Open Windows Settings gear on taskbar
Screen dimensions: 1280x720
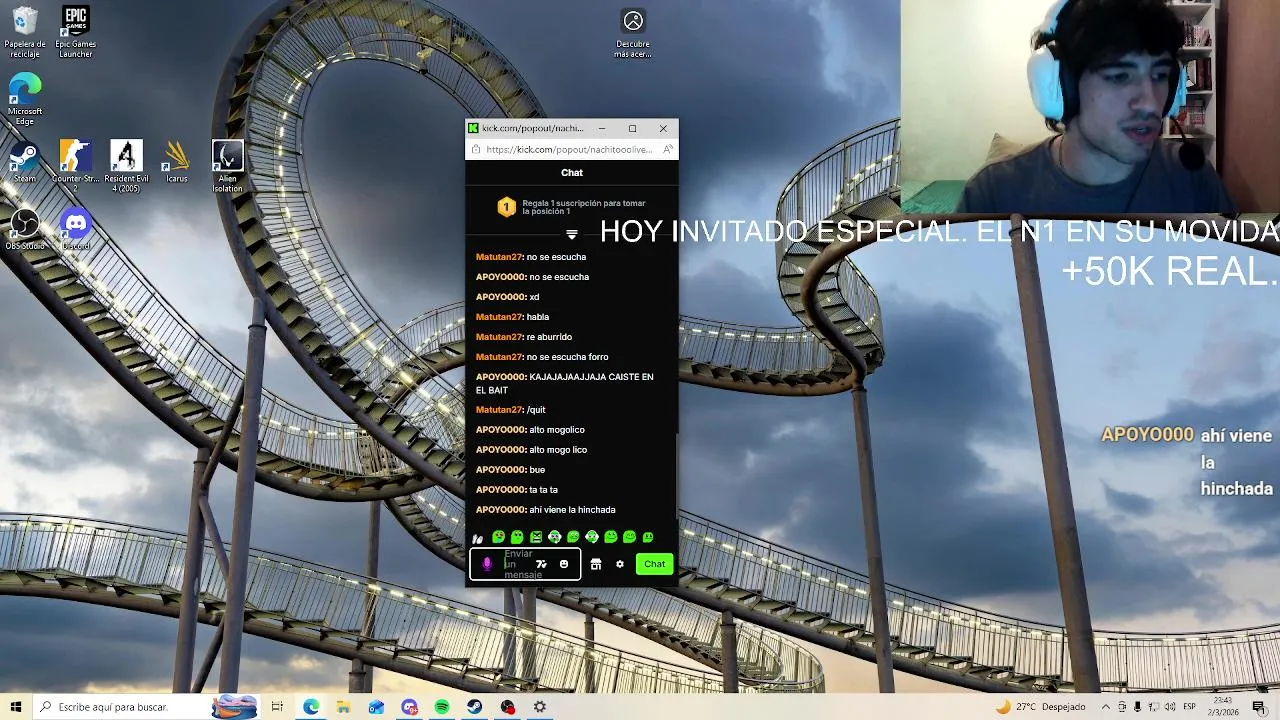pyautogui.click(x=540, y=707)
